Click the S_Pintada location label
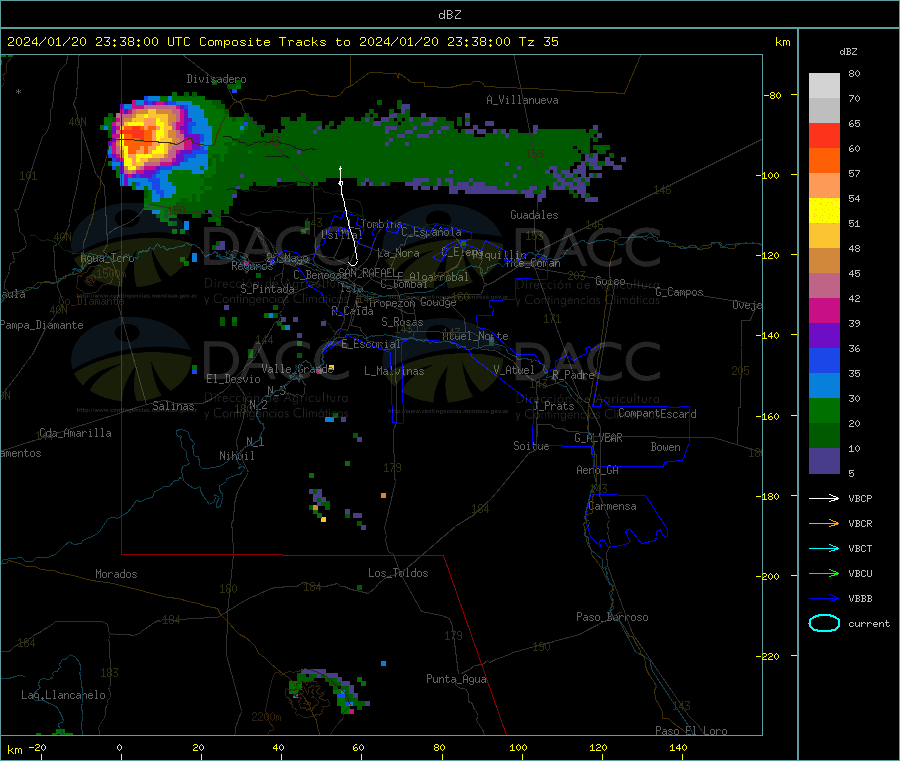This screenshot has height=761, width=900. point(267,289)
